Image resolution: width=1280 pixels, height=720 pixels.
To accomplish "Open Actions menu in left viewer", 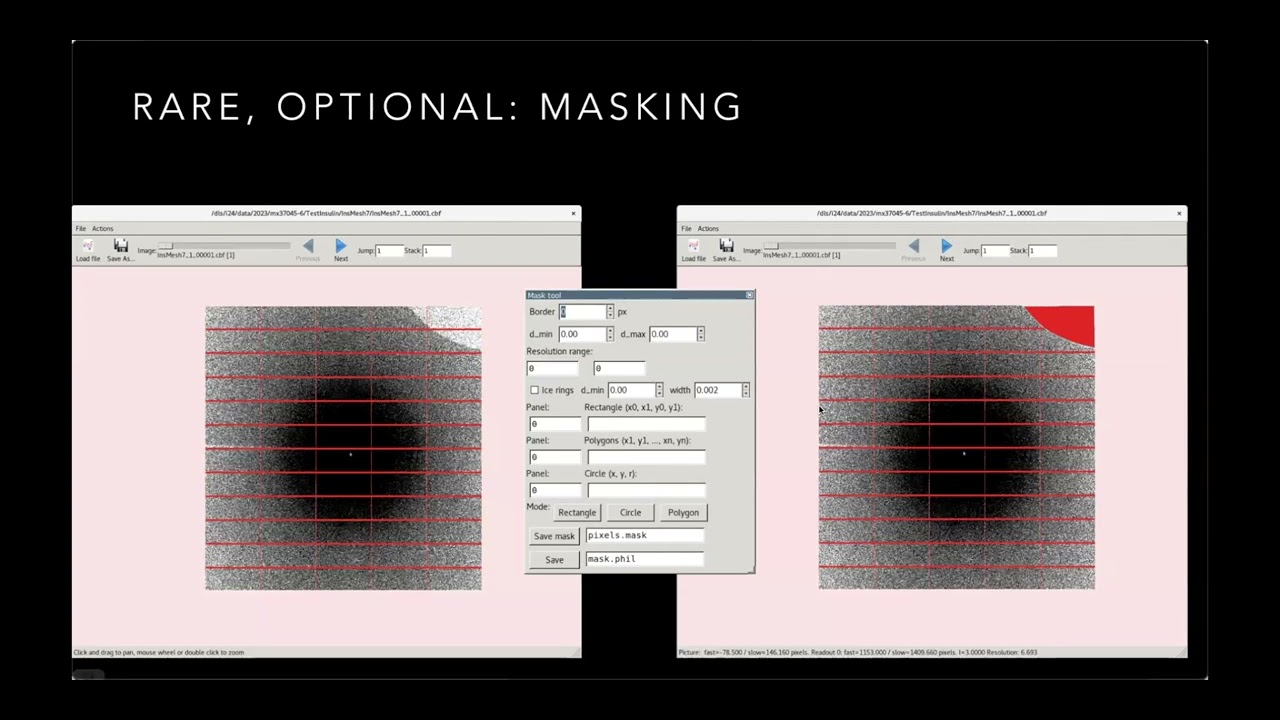I will 103,228.
